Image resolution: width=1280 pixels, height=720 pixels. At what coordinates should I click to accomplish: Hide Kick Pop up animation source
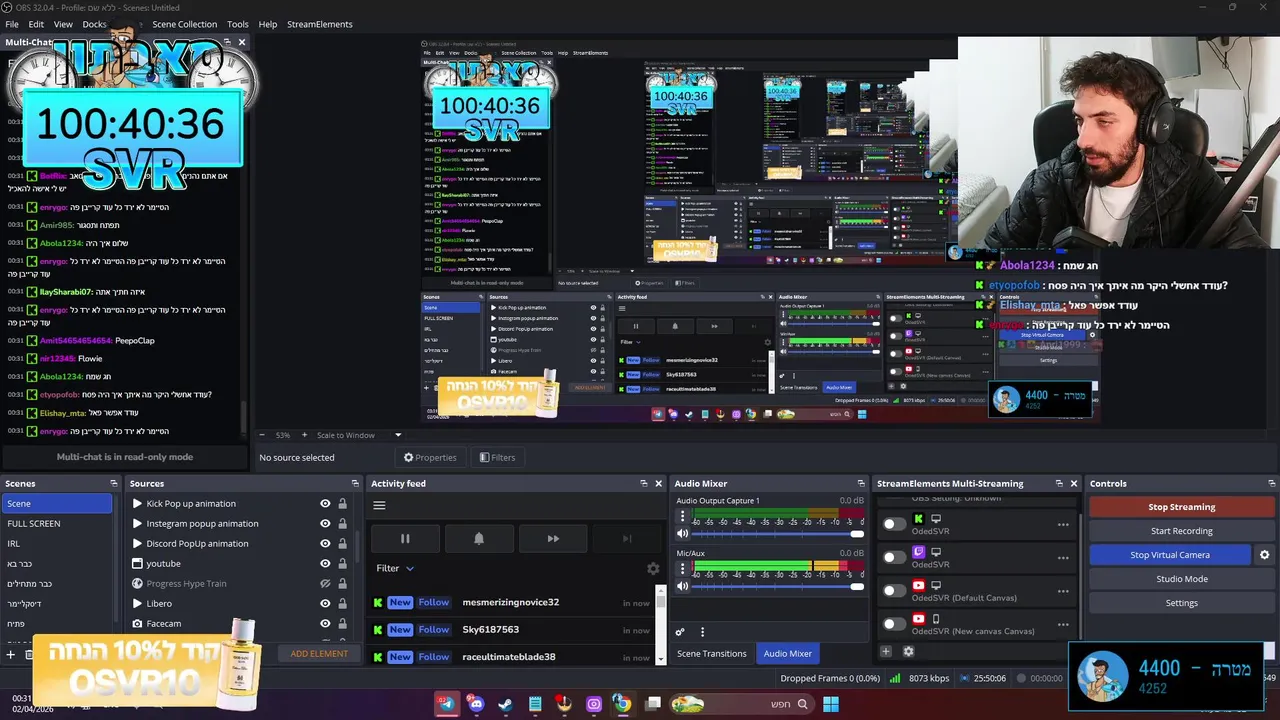pos(325,504)
